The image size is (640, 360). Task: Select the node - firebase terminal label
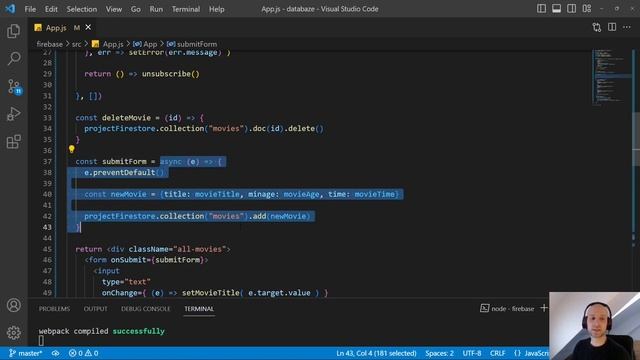coord(507,309)
